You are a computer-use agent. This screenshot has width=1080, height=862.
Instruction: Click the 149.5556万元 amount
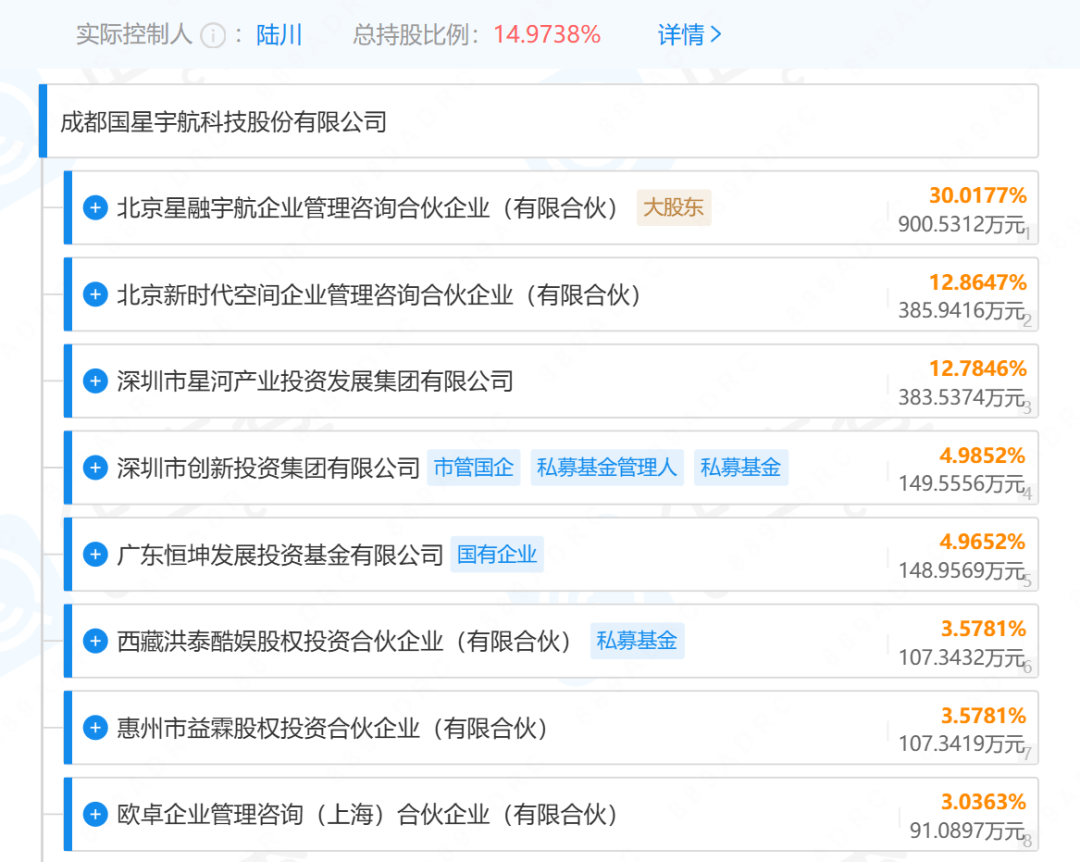pyautogui.click(x=962, y=484)
